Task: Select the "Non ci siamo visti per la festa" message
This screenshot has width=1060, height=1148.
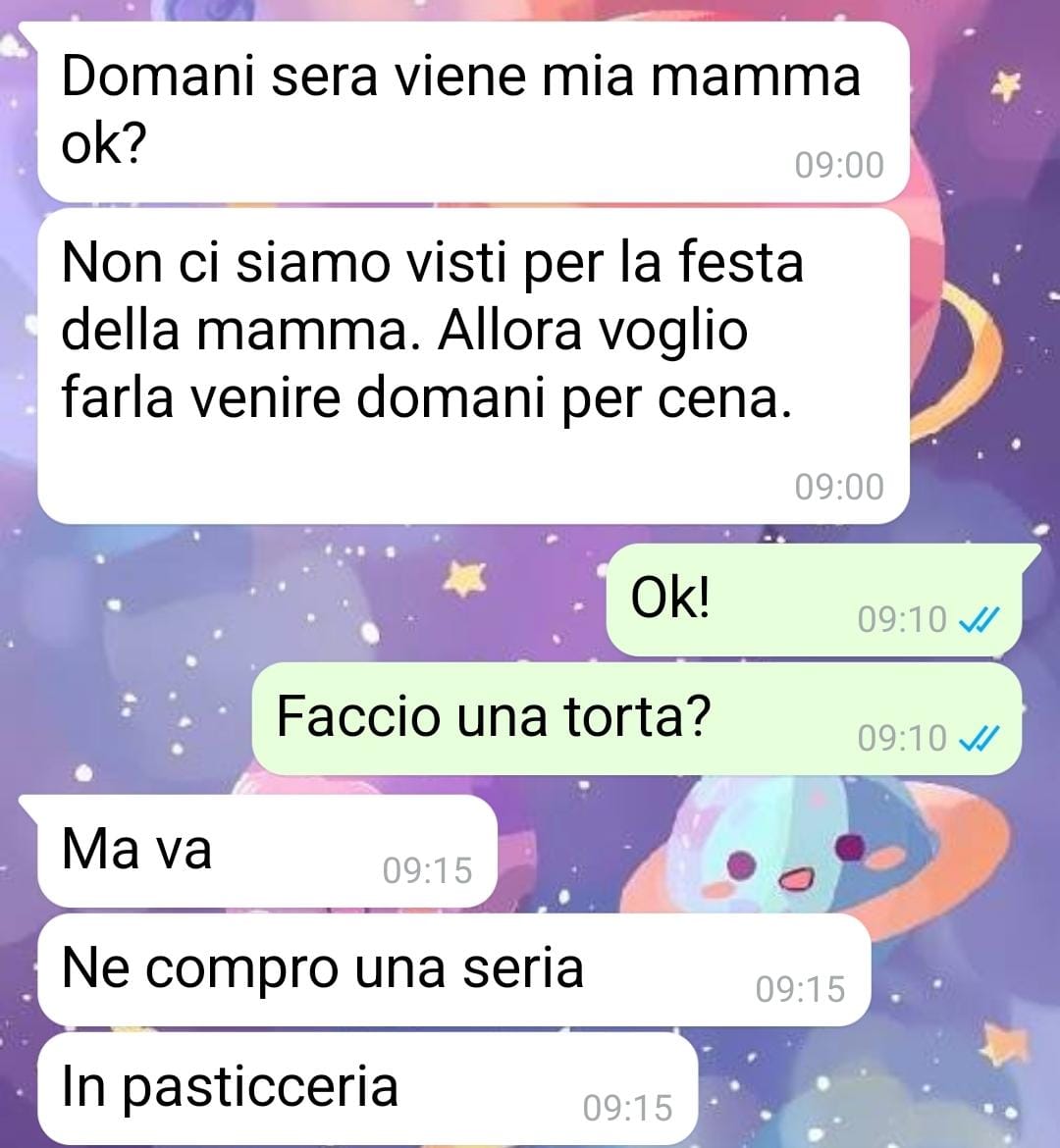Action: point(473,366)
